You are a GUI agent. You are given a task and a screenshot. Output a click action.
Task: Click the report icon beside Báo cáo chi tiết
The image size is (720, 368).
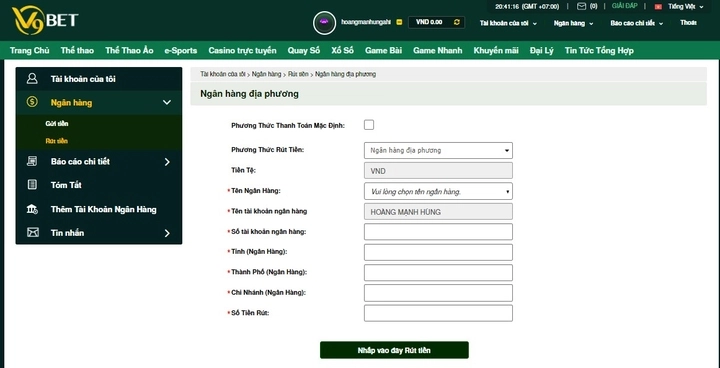click(x=32, y=161)
